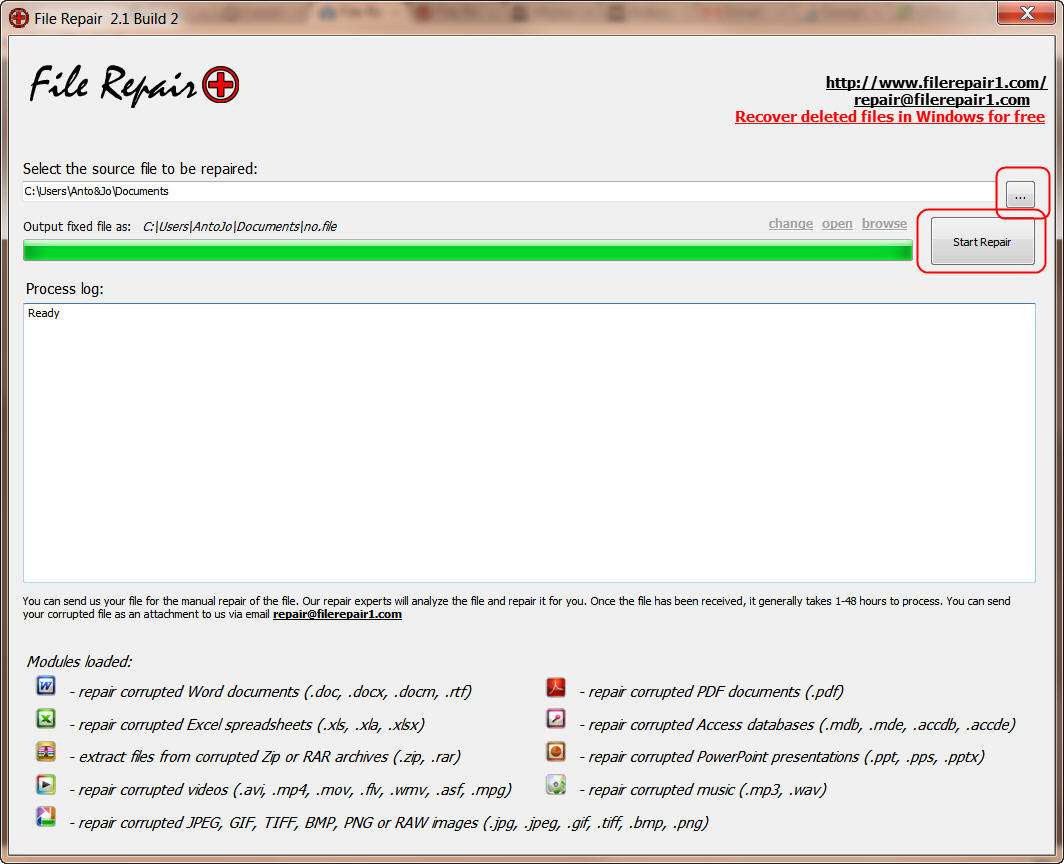Click the 'browse' output folder link
1064x864 pixels.
884,223
